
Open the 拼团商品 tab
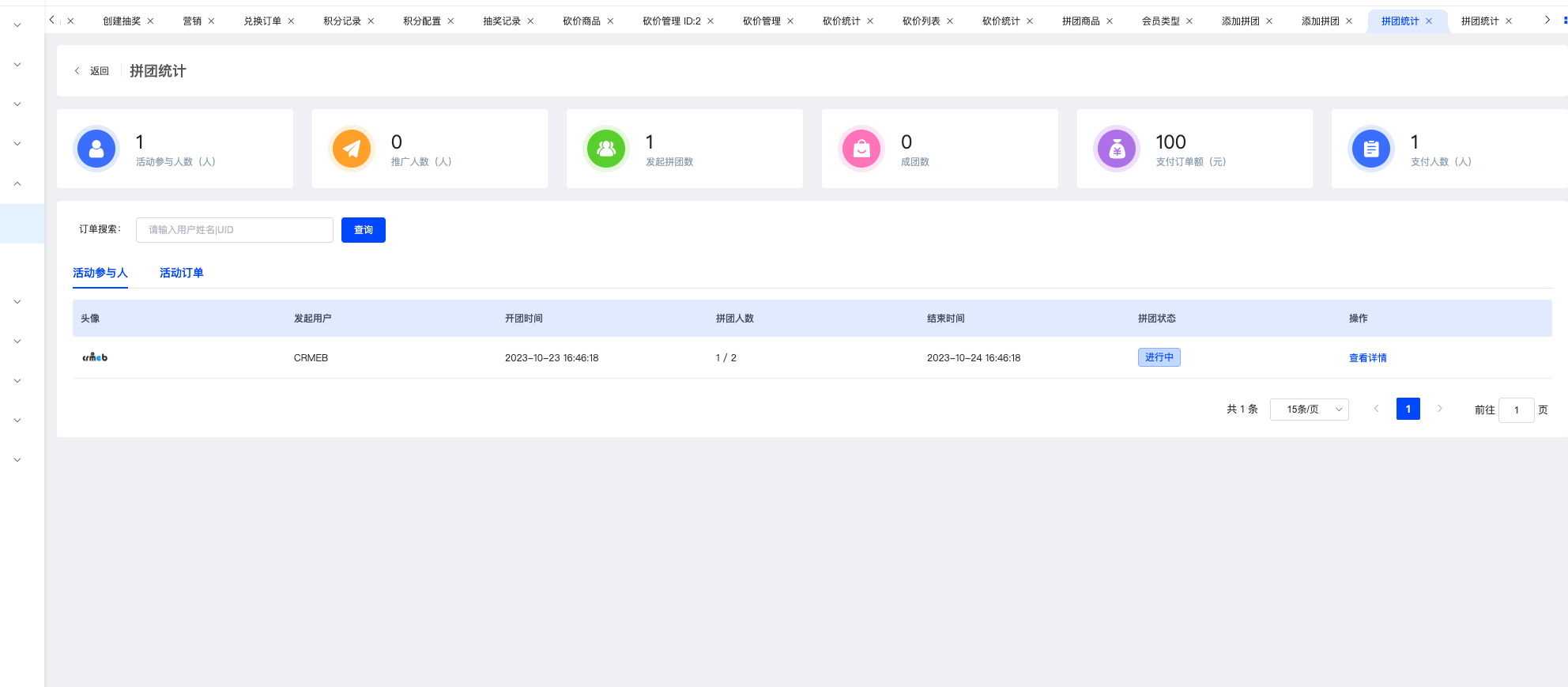coord(1080,21)
